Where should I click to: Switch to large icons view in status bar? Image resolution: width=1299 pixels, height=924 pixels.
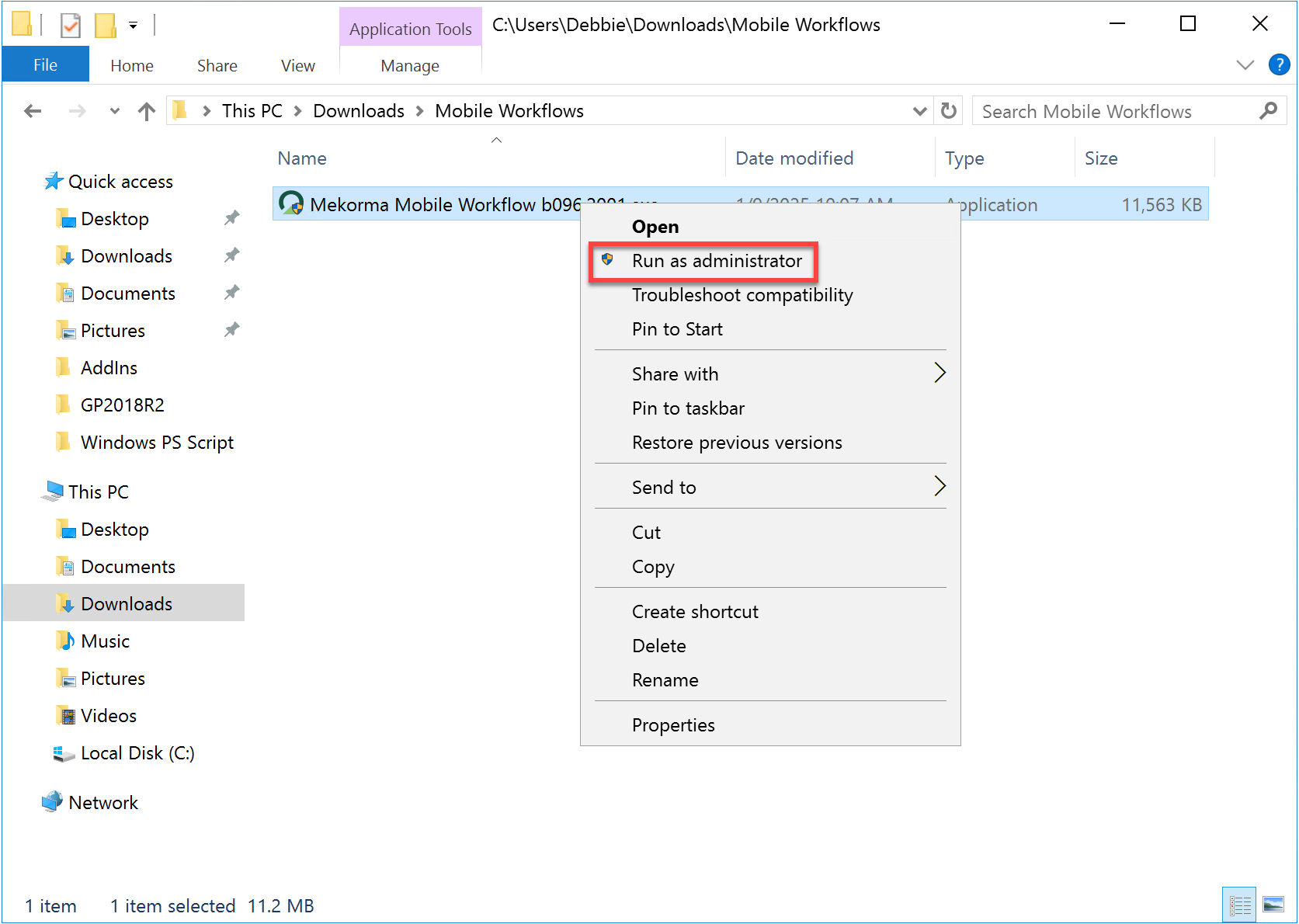click(1273, 905)
